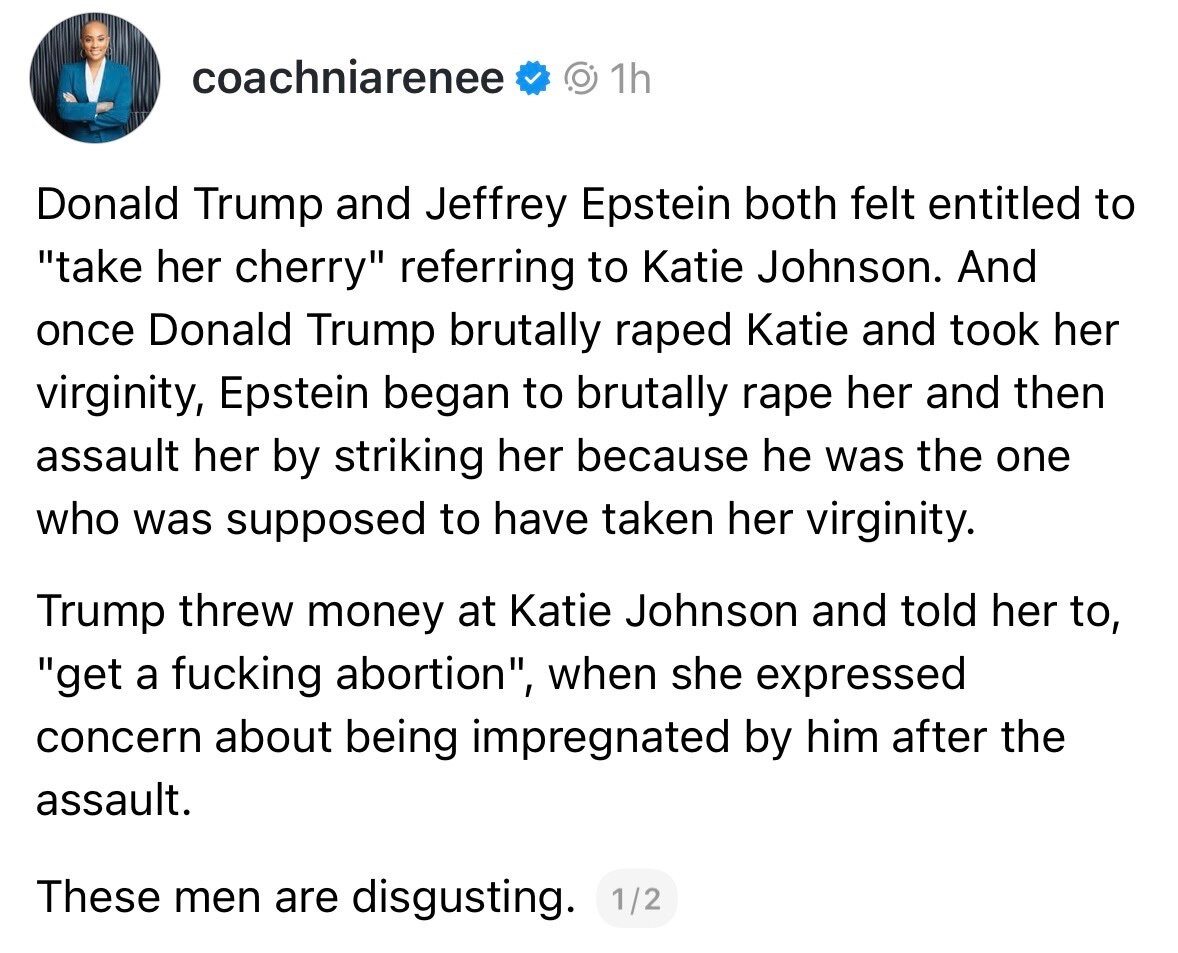Click the spiral icon beside the timestamp
1178x953 pixels.
click(580, 79)
